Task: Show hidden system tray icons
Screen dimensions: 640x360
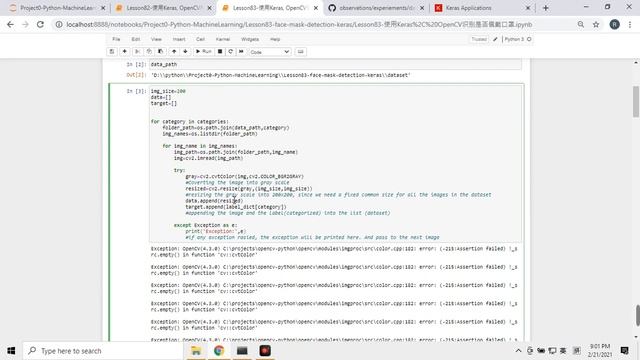Action: 518,351
